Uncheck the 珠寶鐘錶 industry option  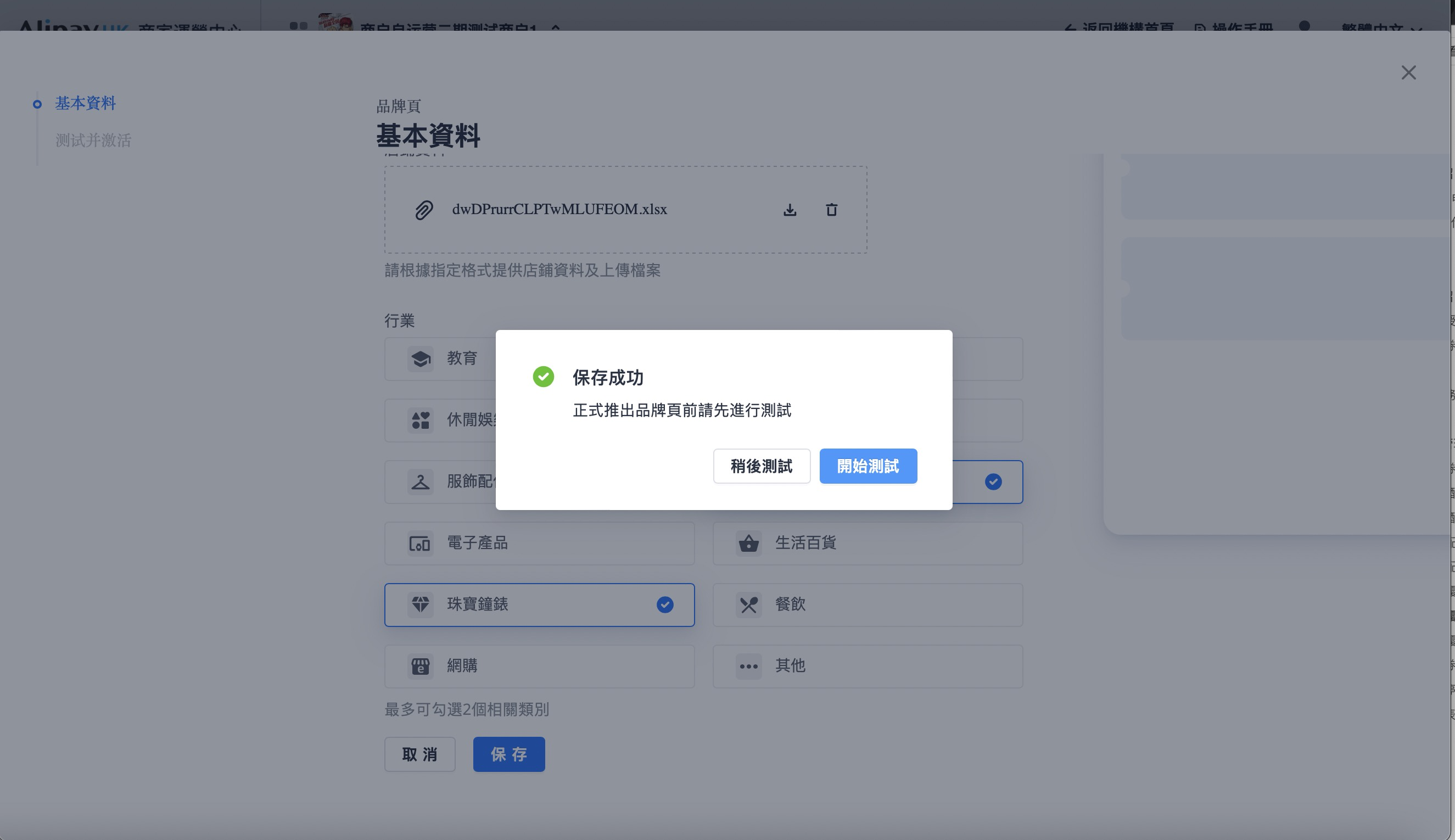(539, 604)
